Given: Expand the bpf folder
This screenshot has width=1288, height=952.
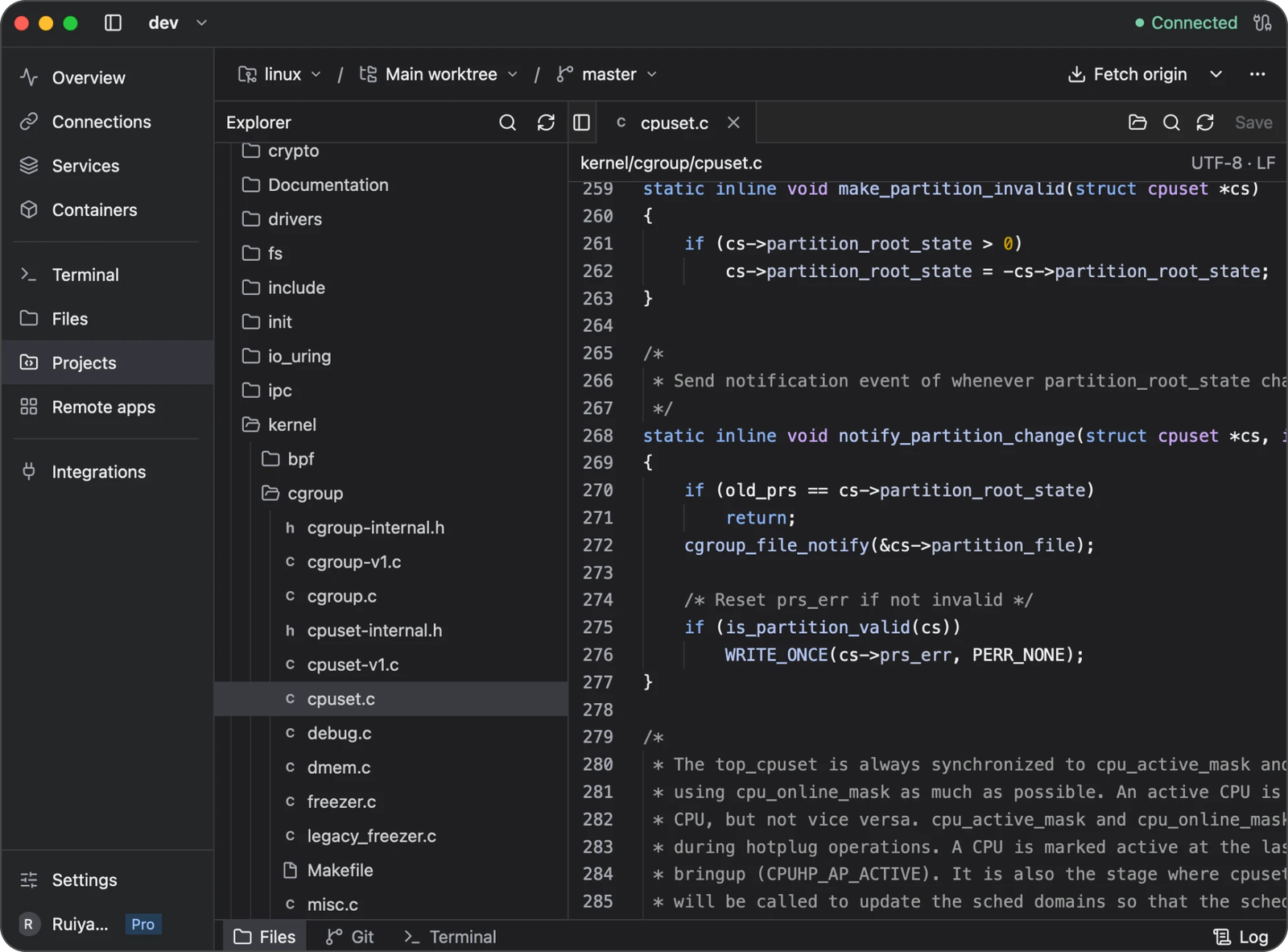Looking at the screenshot, I should (391, 459).
